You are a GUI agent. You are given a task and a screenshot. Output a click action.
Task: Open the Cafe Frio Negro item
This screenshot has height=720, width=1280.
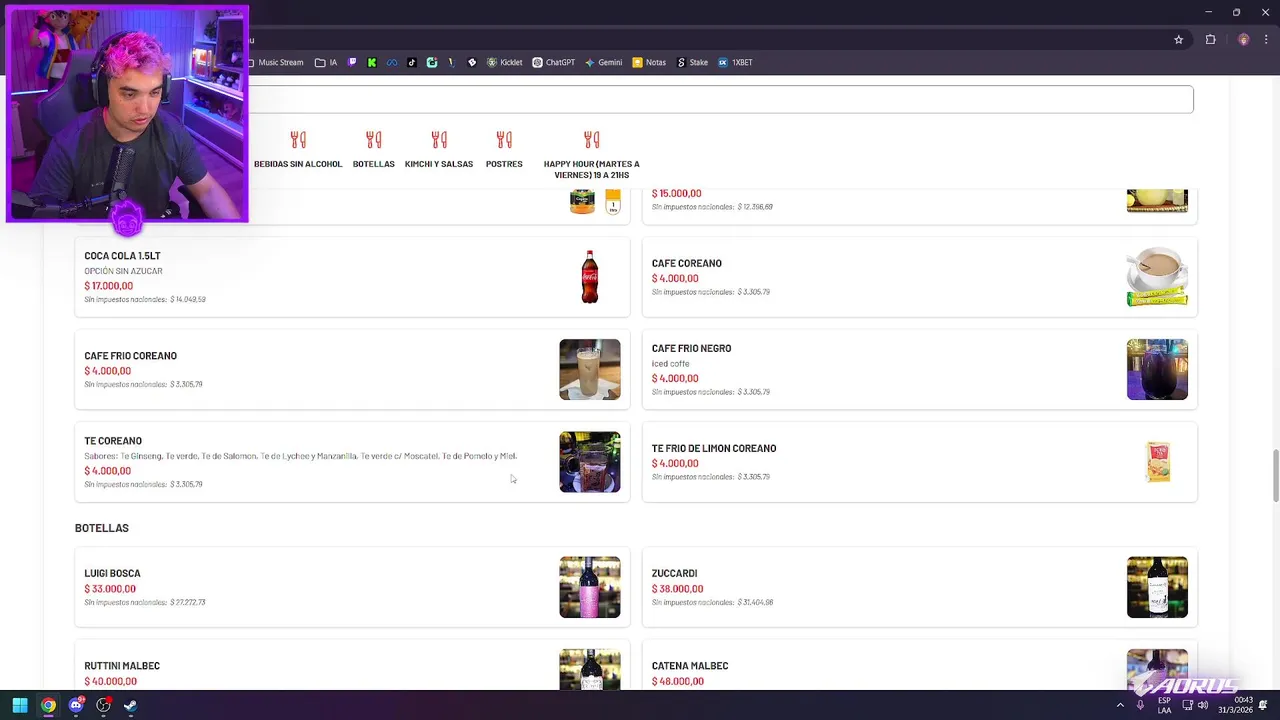click(x=919, y=369)
